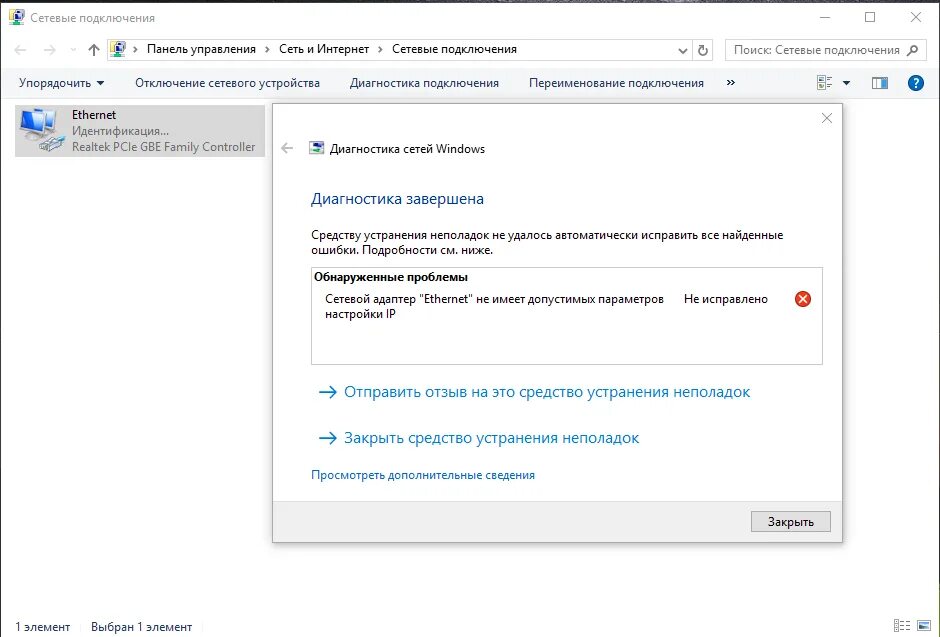Image resolution: width=940 pixels, height=637 pixels.
Task: Select the Ethernet adapter icon
Action: [x=41, y=129]
